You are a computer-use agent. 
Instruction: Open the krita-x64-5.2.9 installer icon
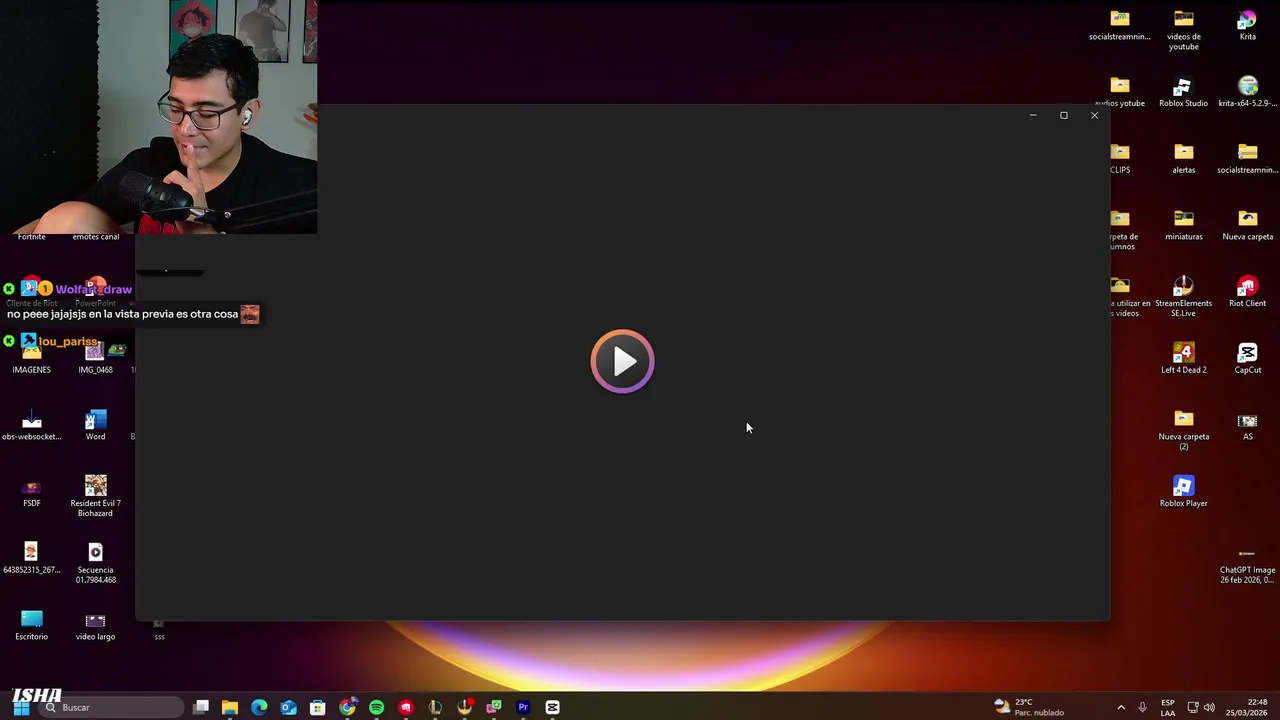(1247, 93)
